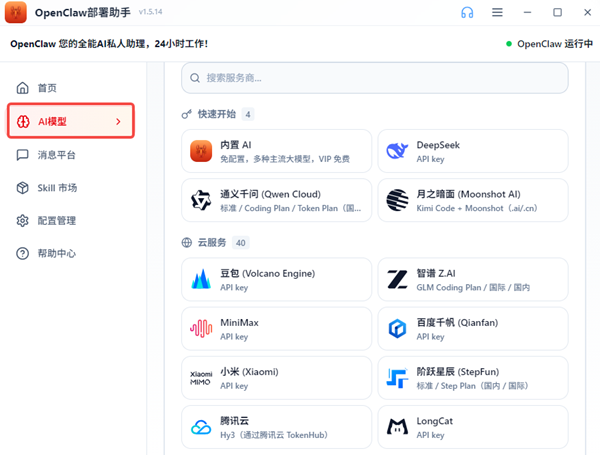Select the 智谱 Z.AI provider
Viewport: 600px width, 455px height.
click(473, 279)
